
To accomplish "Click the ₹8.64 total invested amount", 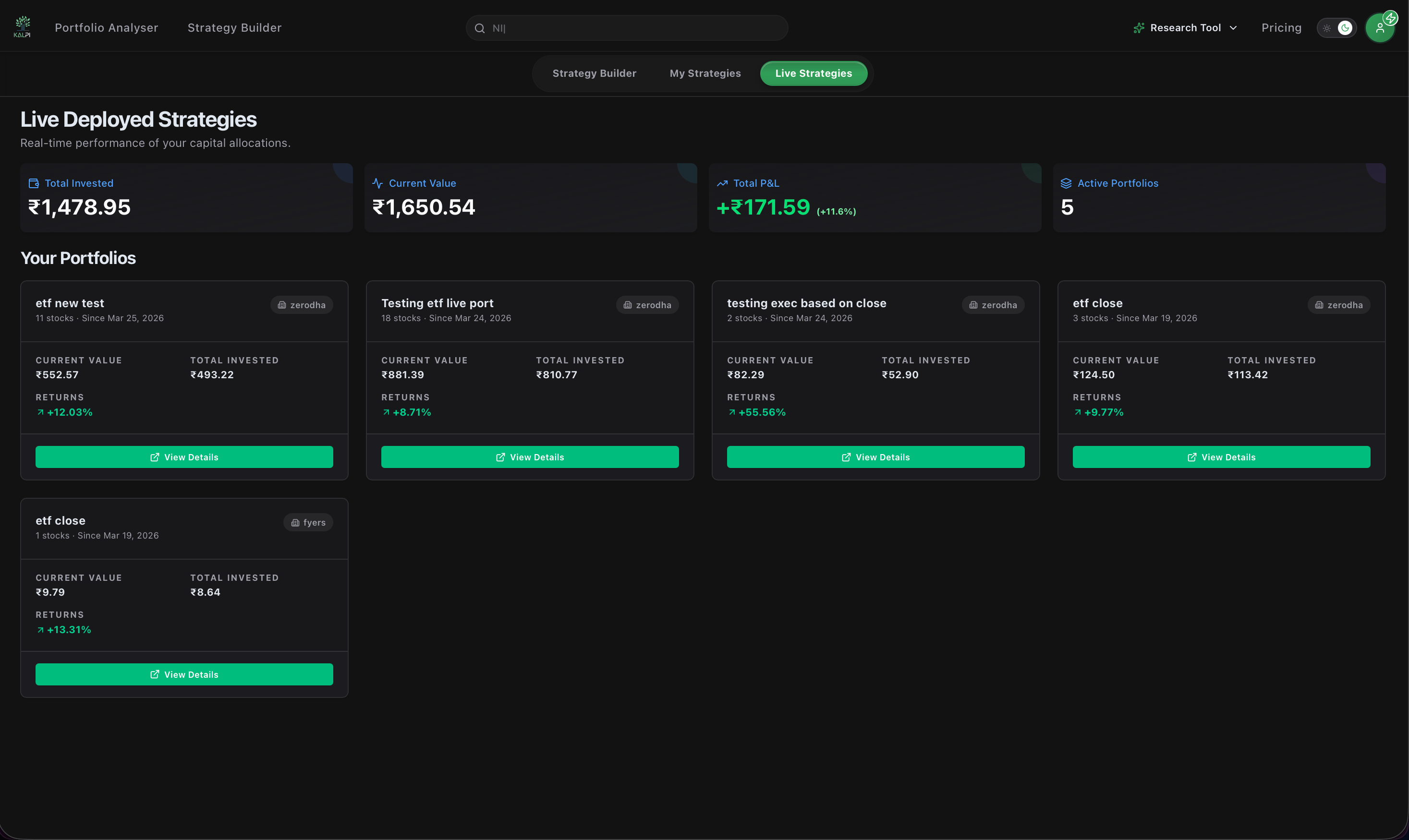I will click(x=205, y=592).
